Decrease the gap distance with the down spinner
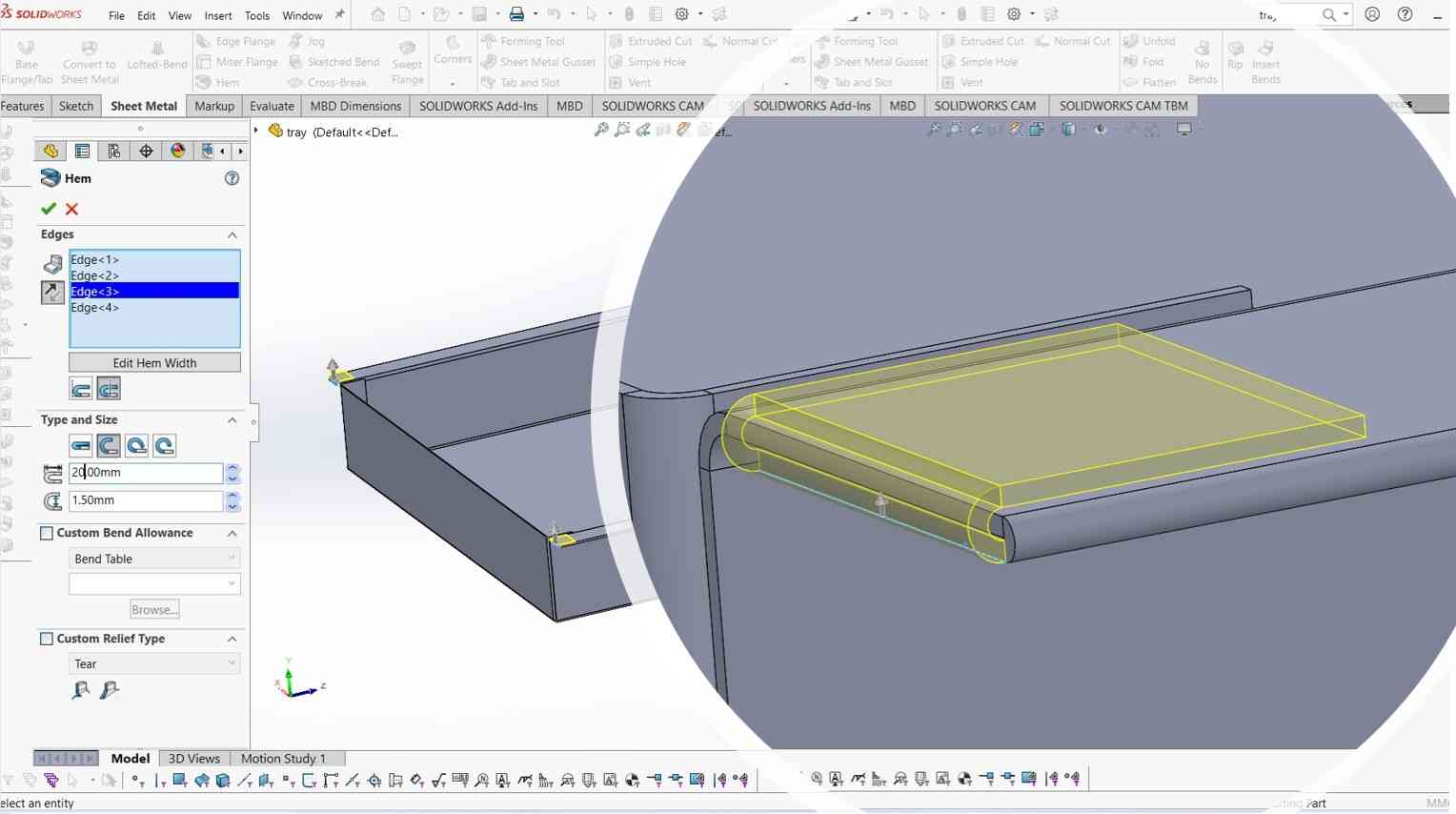The image size is (1456, 814). [x=233, y=506]
